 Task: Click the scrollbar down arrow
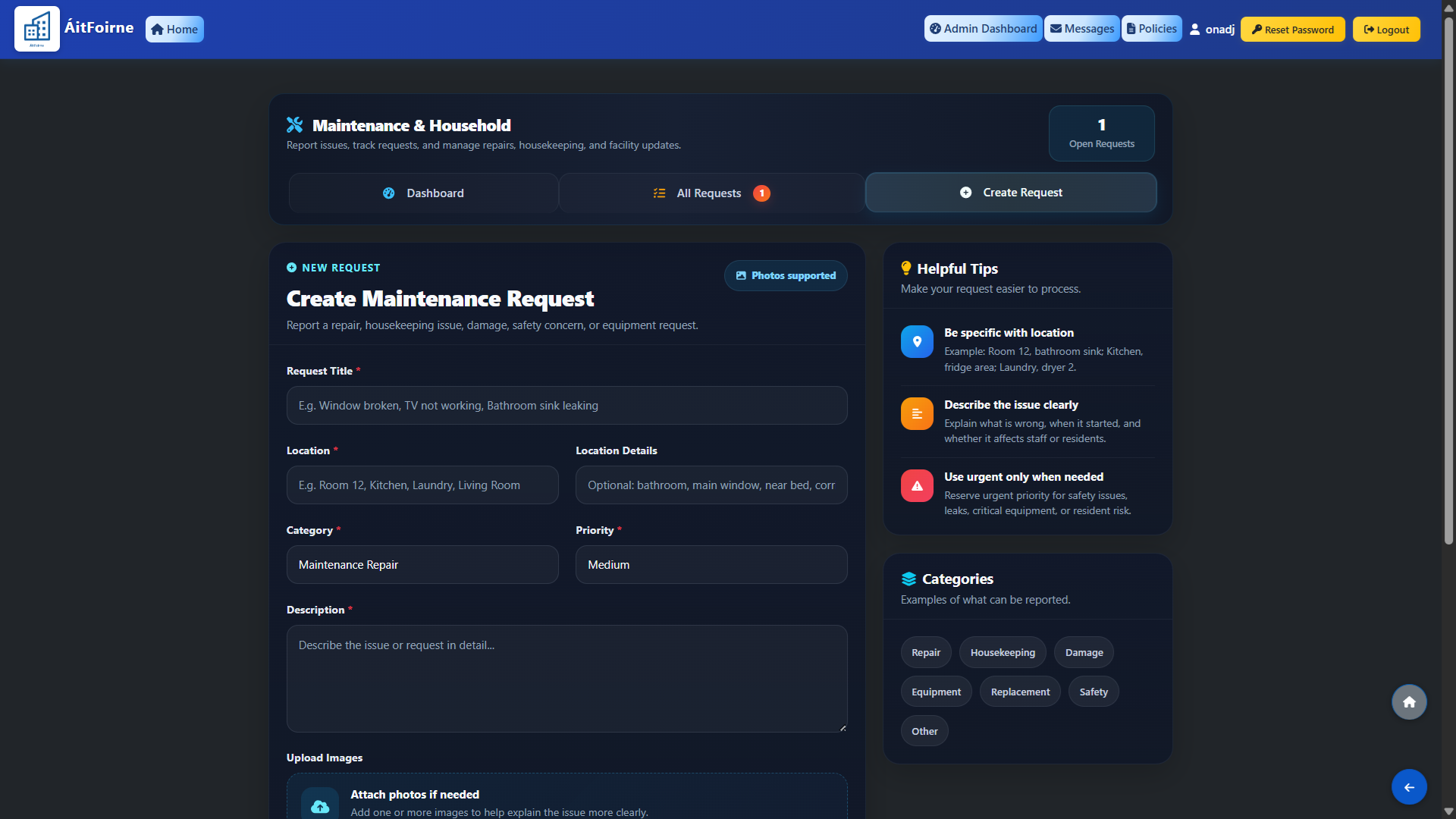[x=1448, y=811]
